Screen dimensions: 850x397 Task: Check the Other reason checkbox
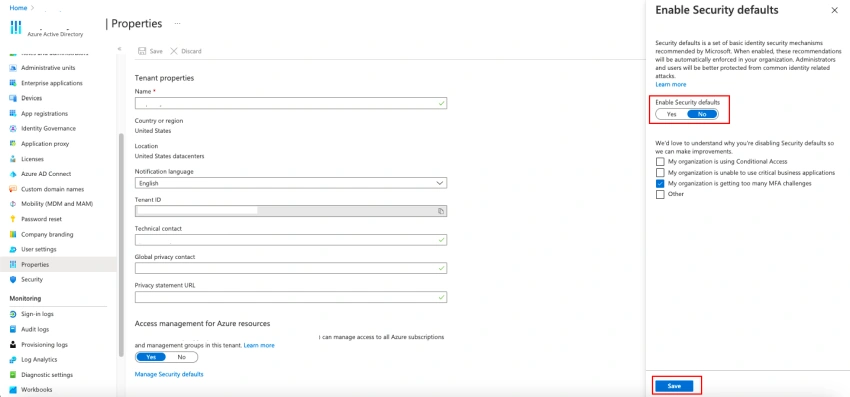coord(660,194)
